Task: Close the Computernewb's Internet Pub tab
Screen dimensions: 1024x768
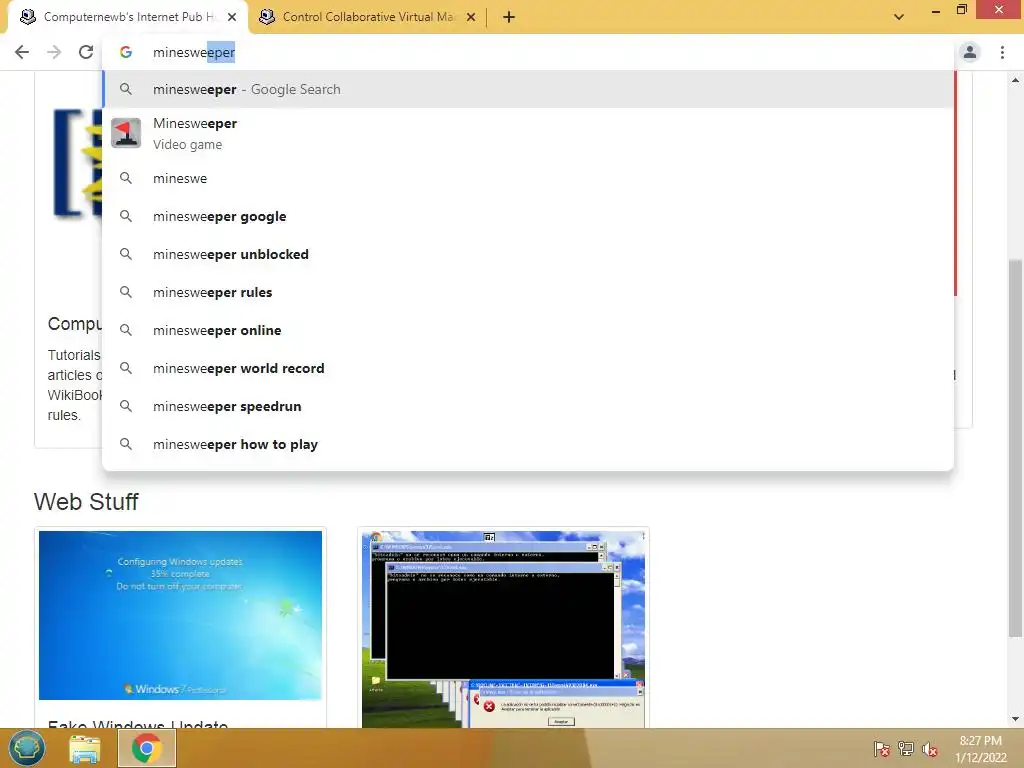Action: click(x=232, y=17)
